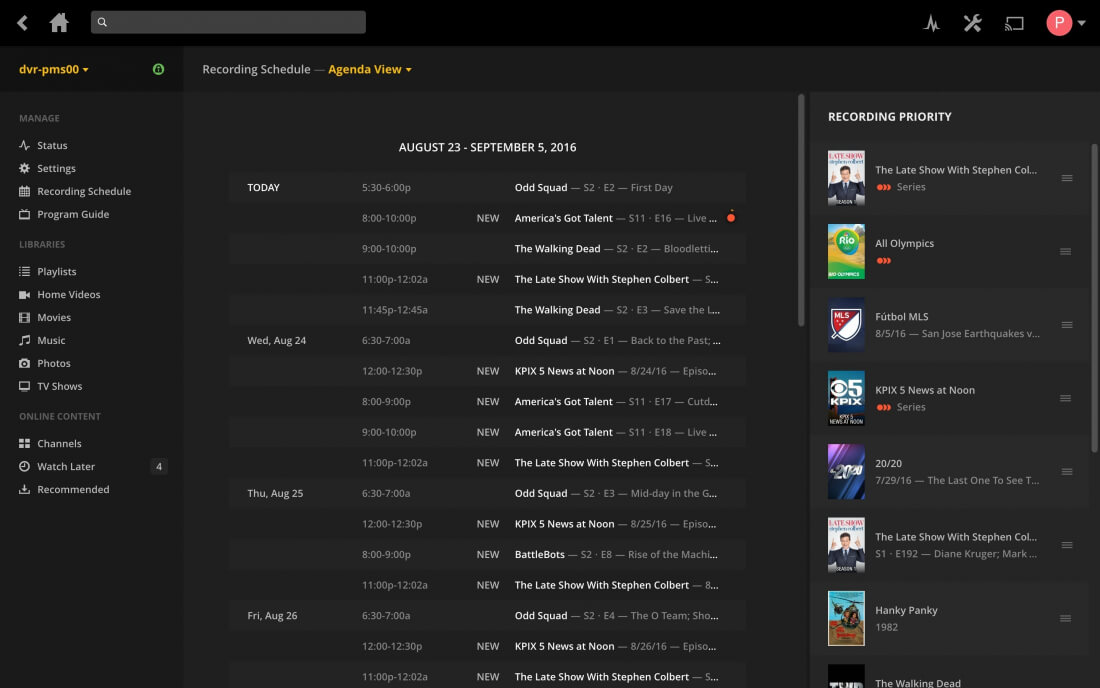Open Watch Later in Online Content
Image resolution: width=1100 pixels, height=688 pixels.
point(66,466)
